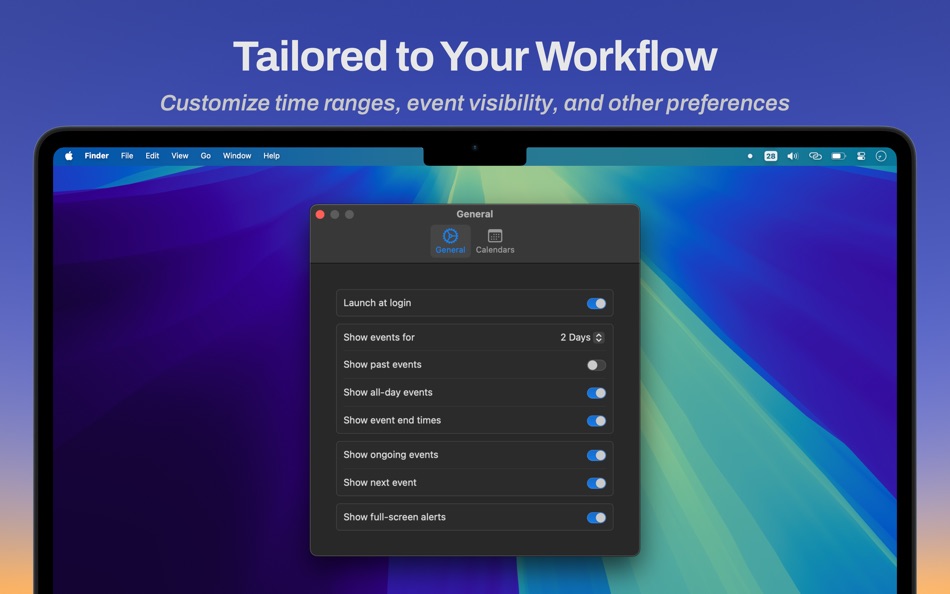Click the circular icon at far right of menu bar
Image resolution: width=950 pixels, height=594 pixels.
click(x=882, y=156)
